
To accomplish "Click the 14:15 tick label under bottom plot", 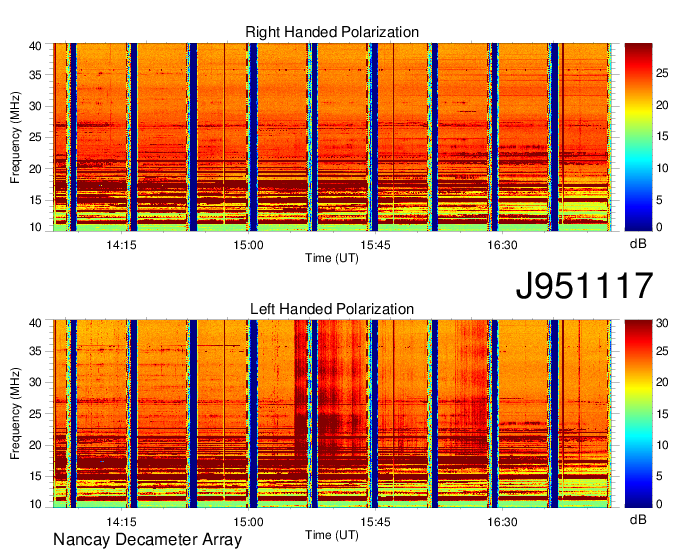I will click(121, 522).
